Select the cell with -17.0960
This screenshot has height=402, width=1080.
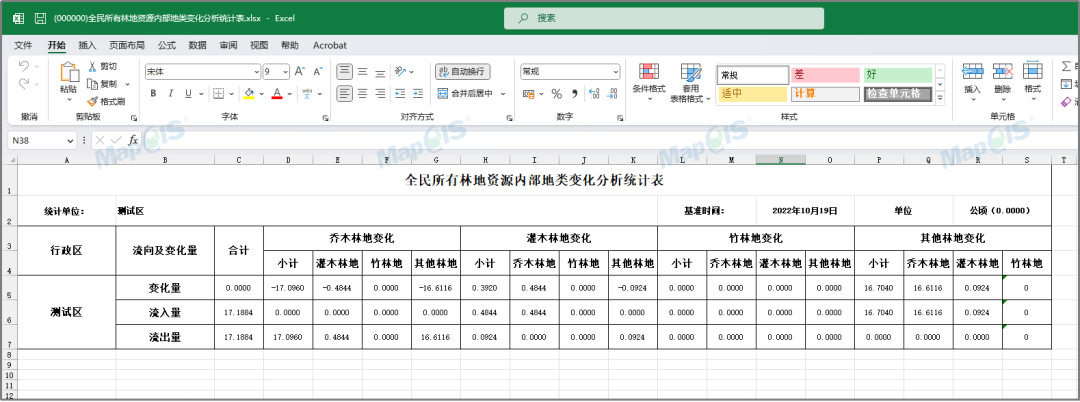click(x=288, y=288)
